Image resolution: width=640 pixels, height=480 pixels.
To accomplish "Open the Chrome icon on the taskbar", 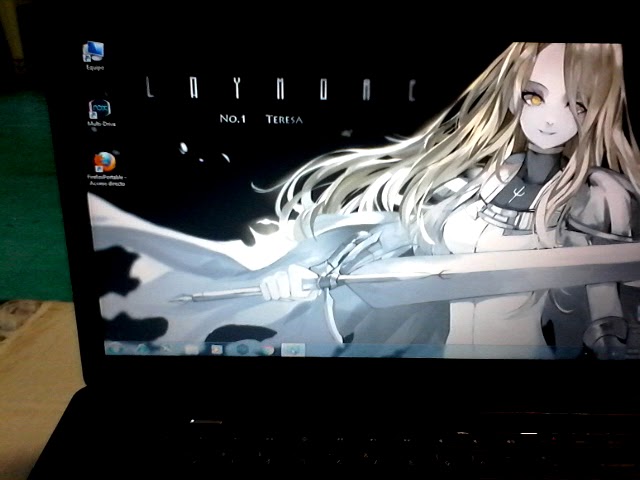I will pos(267,349).
